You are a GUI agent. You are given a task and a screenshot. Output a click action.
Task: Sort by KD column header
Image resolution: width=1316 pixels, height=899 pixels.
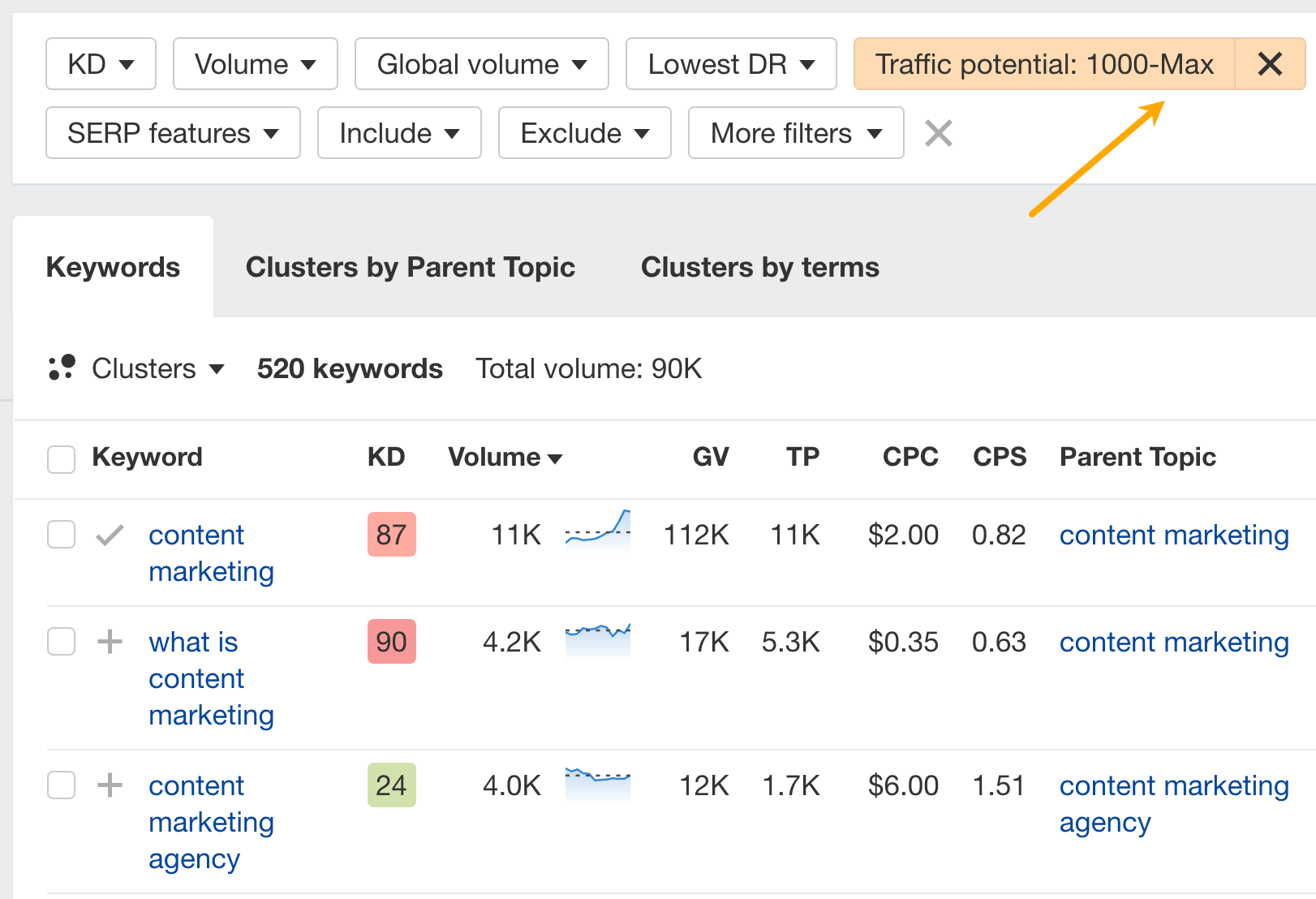(386, 457)
